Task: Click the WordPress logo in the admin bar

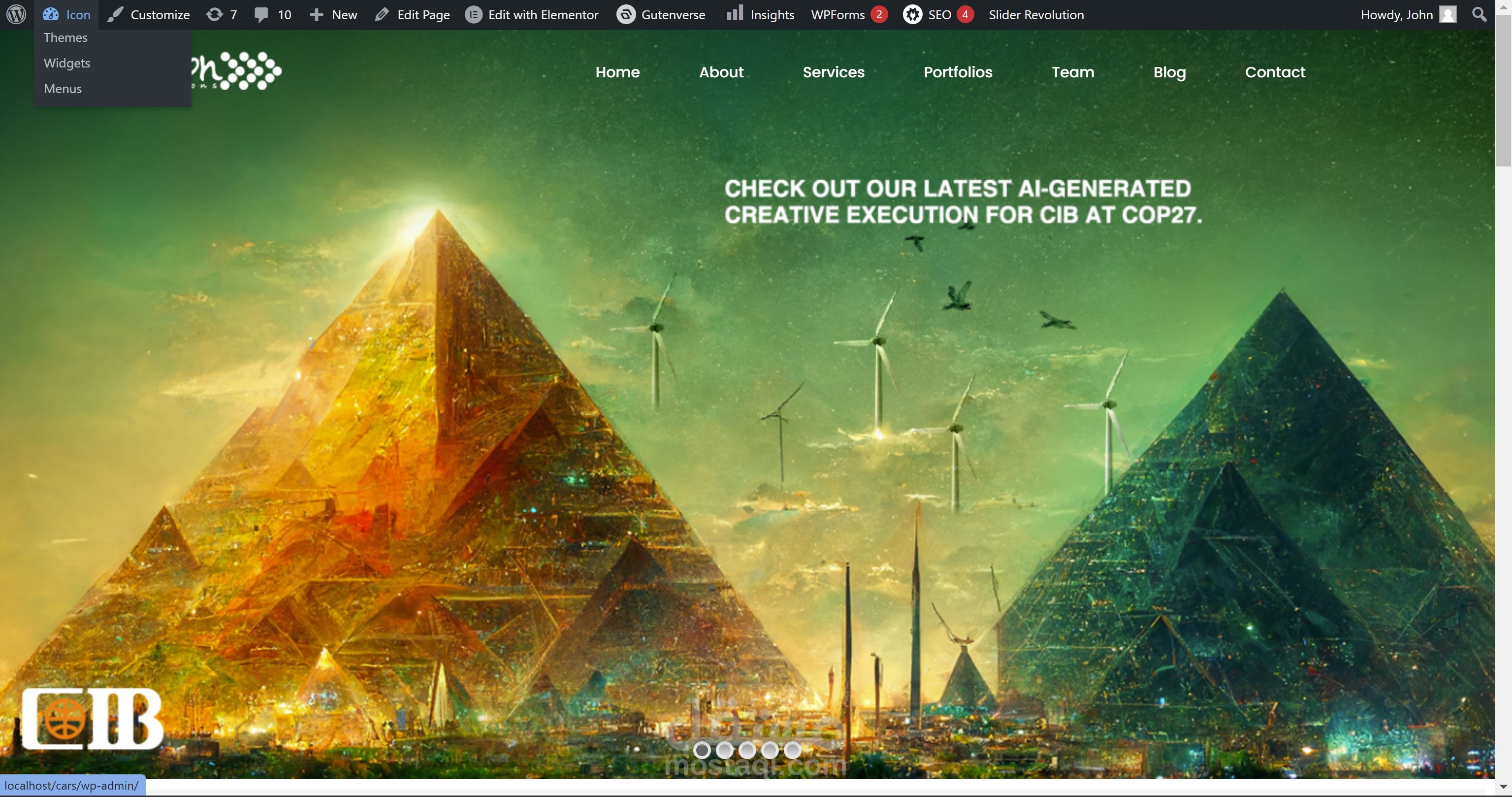Action: tap(16, 15)
